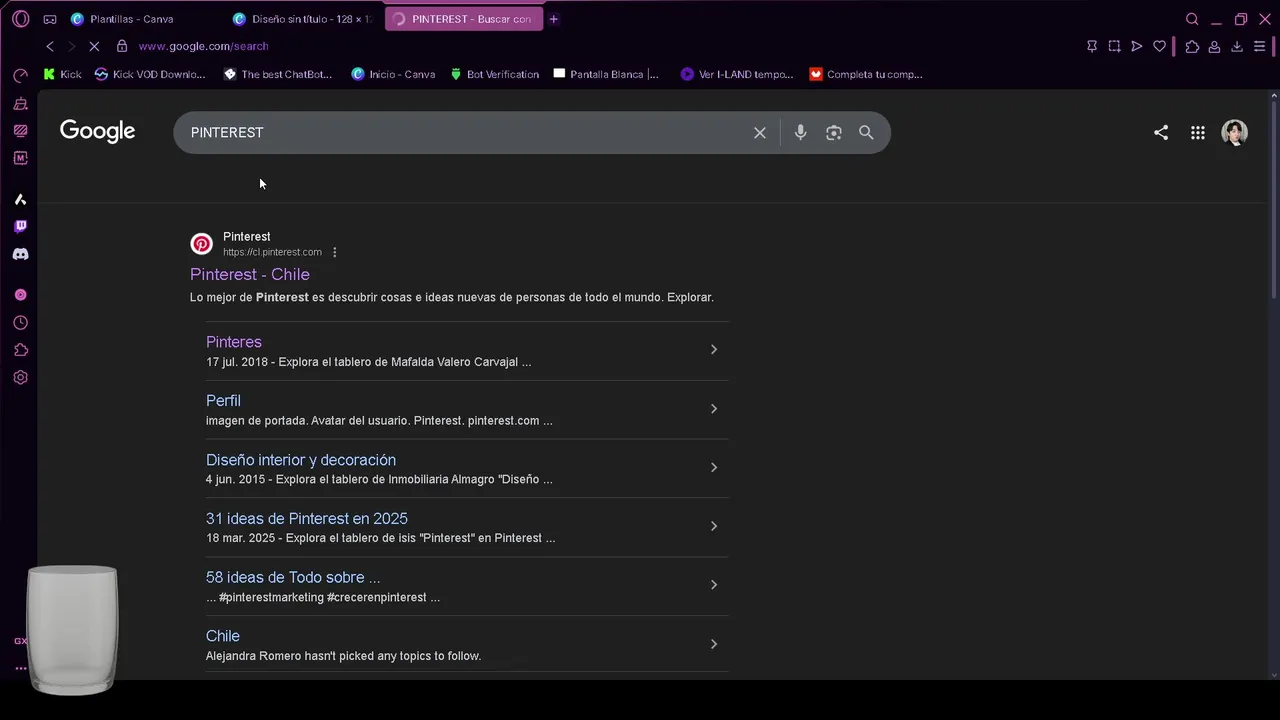View site security lock info
The image size is (1280, 720).
pyautogui.click(x=122, y=46)
